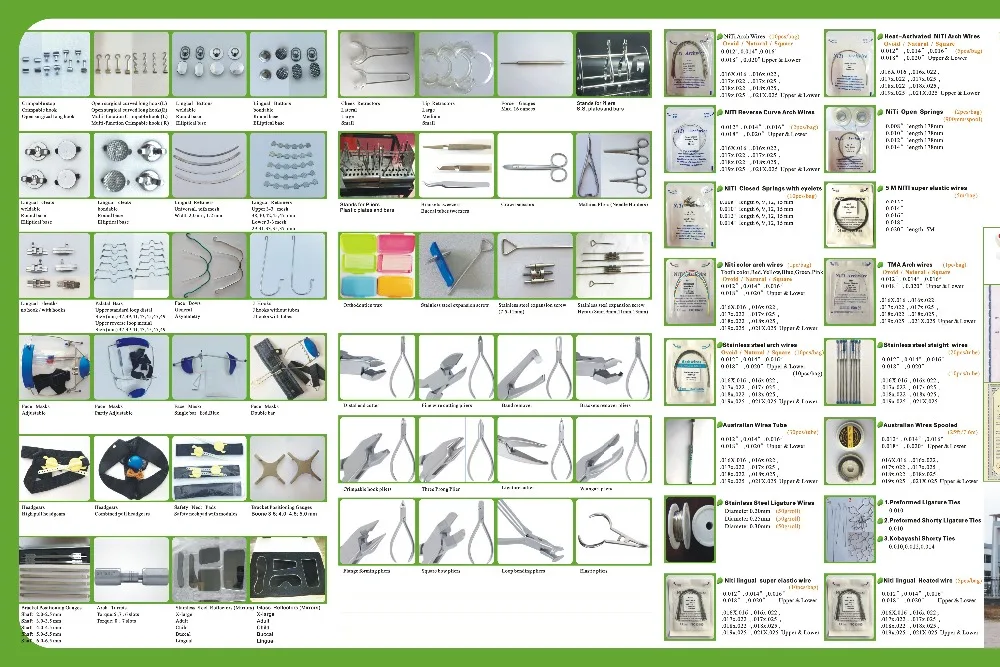This screenshot has height=667, width=1000.
Task: Select the colorful orthodontic wax boxes photo
Action: pyautogui.click(x=377, y=266)
